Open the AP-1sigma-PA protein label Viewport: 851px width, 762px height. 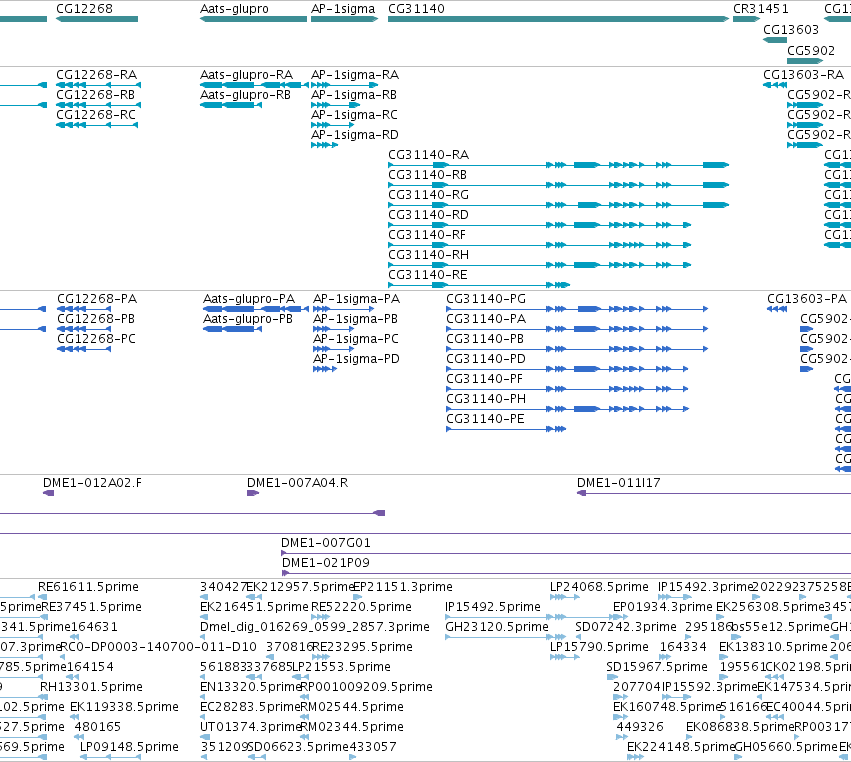pyautogui.click(x=356, y=299)
